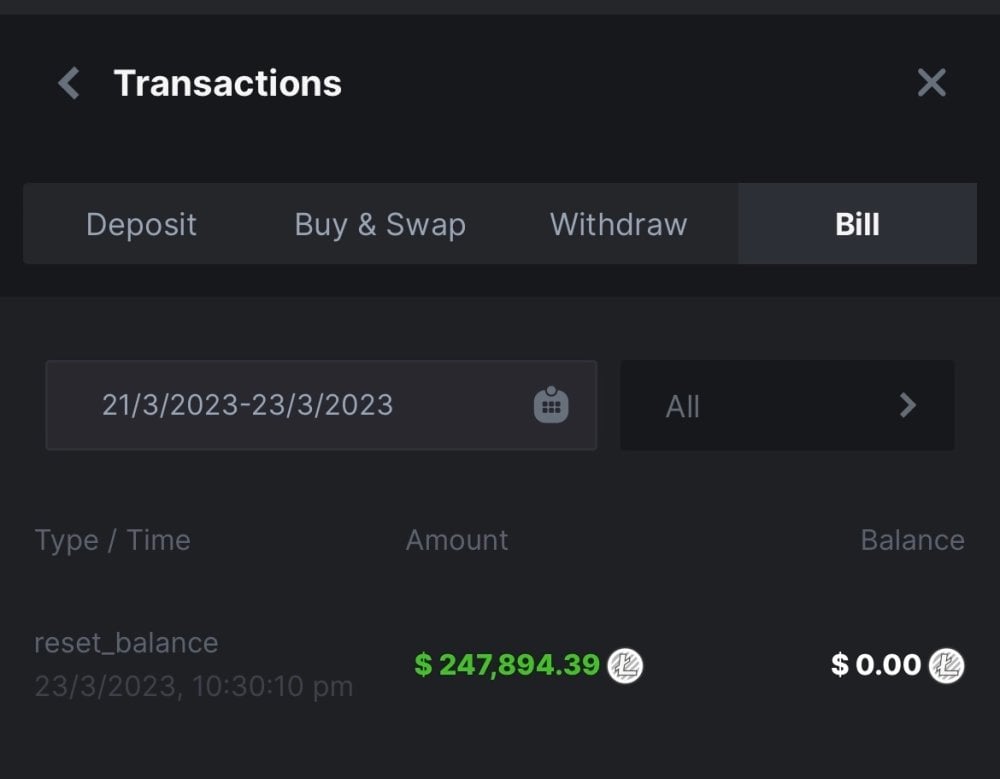Select the Withdraw tab

[x=618, y=224]
